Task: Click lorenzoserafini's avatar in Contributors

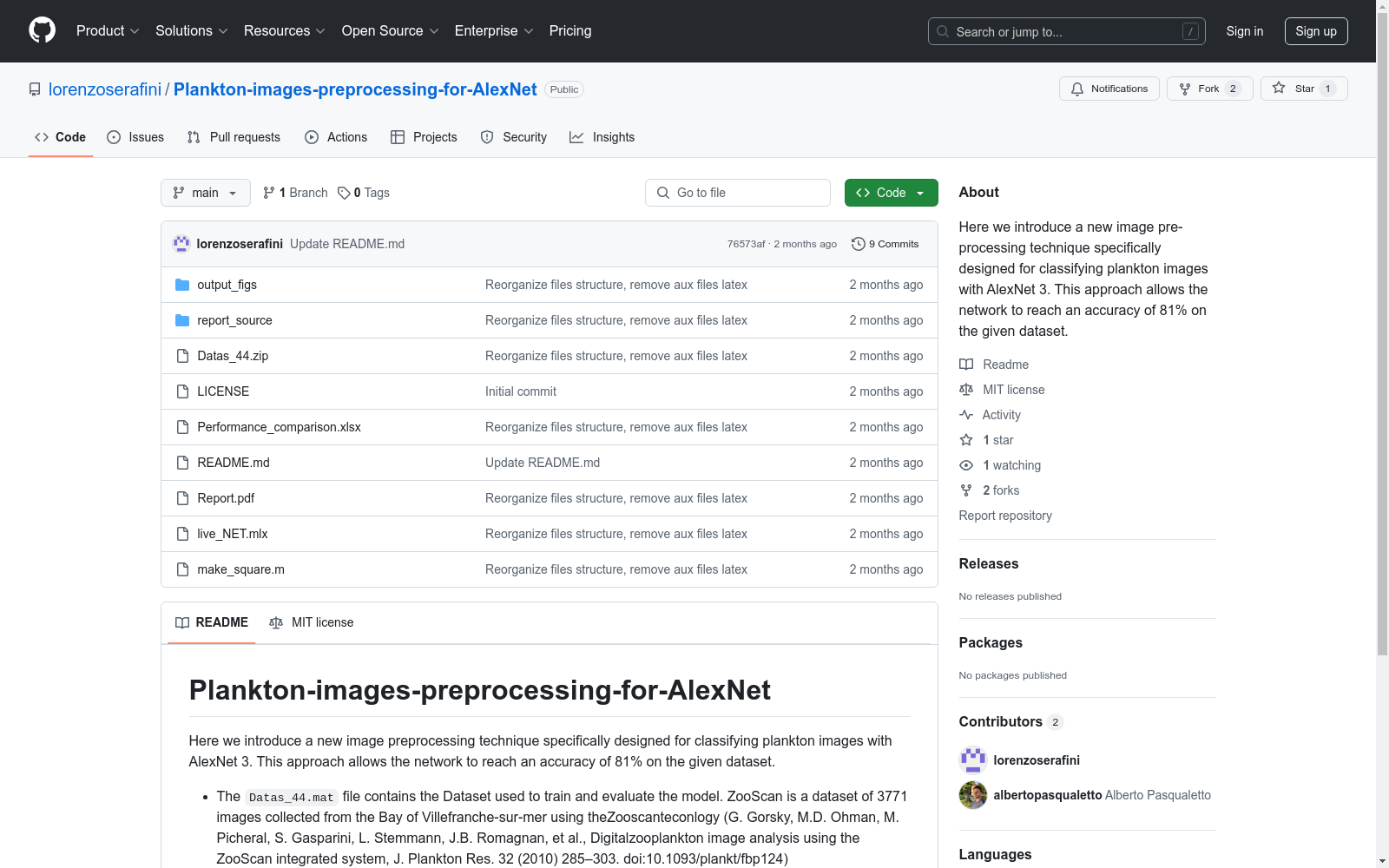Action: tap(973, 760)
